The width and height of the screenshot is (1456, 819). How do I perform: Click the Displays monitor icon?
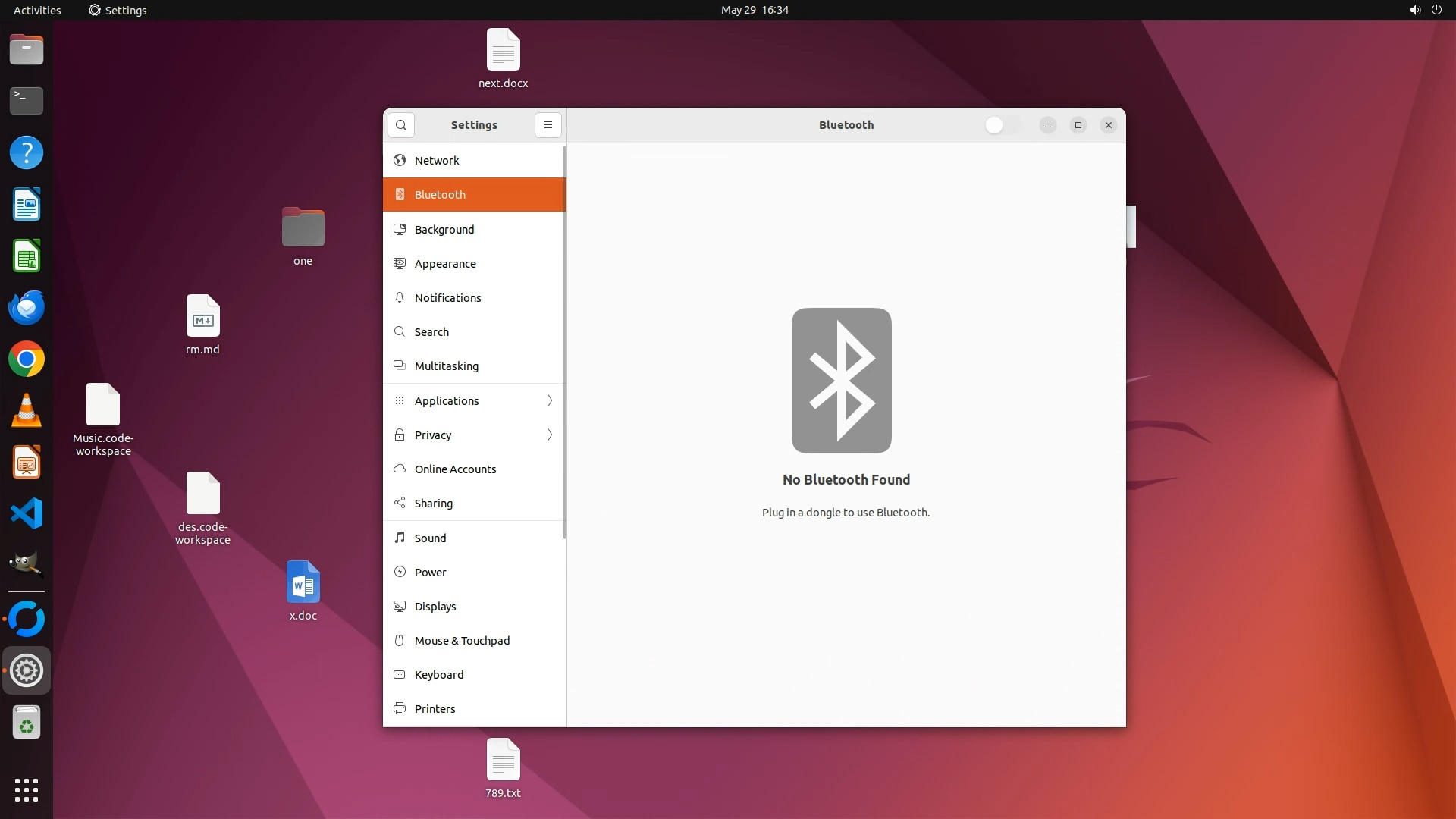(x=400, y=606)
